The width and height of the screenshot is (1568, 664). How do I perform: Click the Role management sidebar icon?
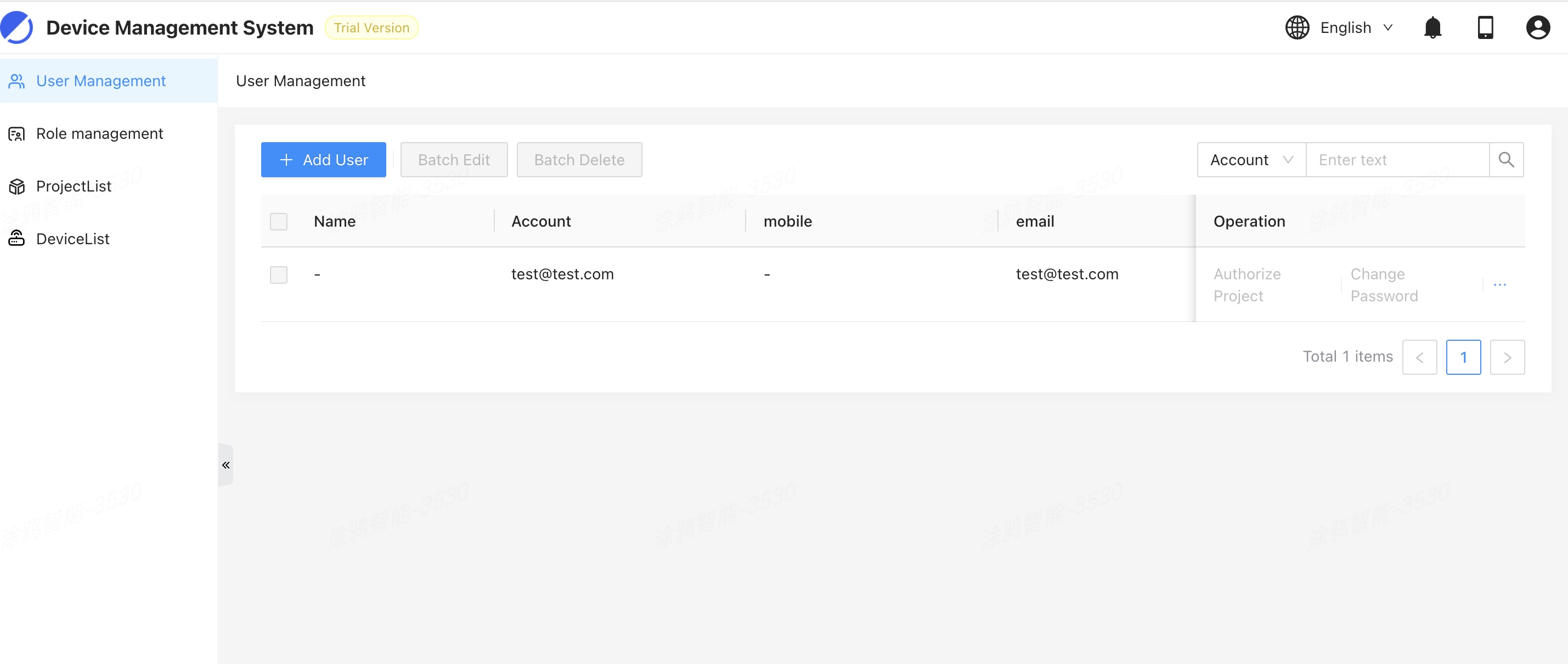click(16, 133)
